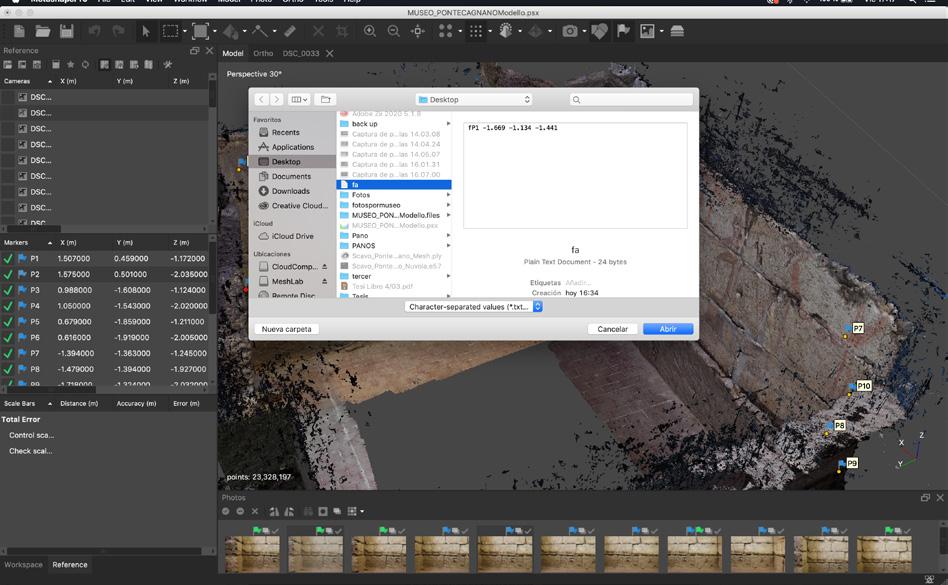The width and height of the screenshot is (948, 585).
Task: Select the Ruler measurement tool
Action: point(290,31)
